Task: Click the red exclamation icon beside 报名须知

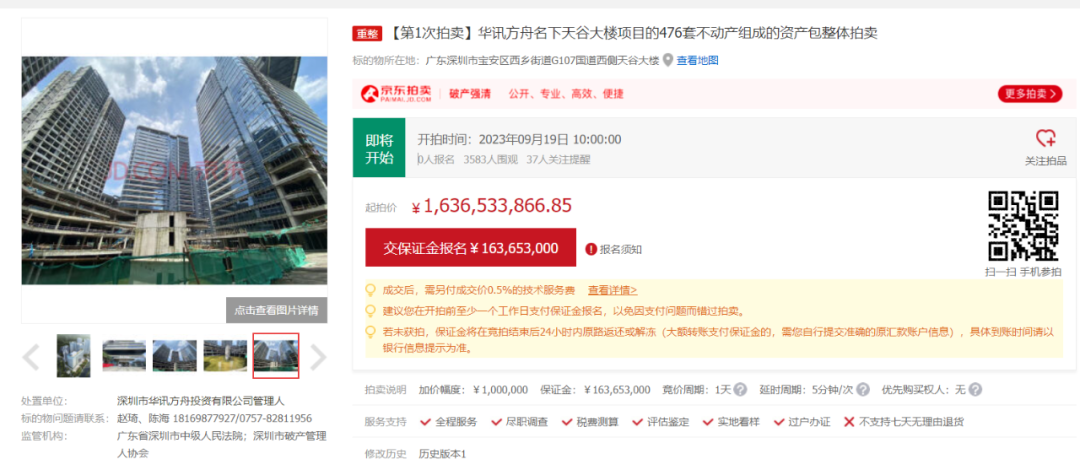Action: pos(590,249)
